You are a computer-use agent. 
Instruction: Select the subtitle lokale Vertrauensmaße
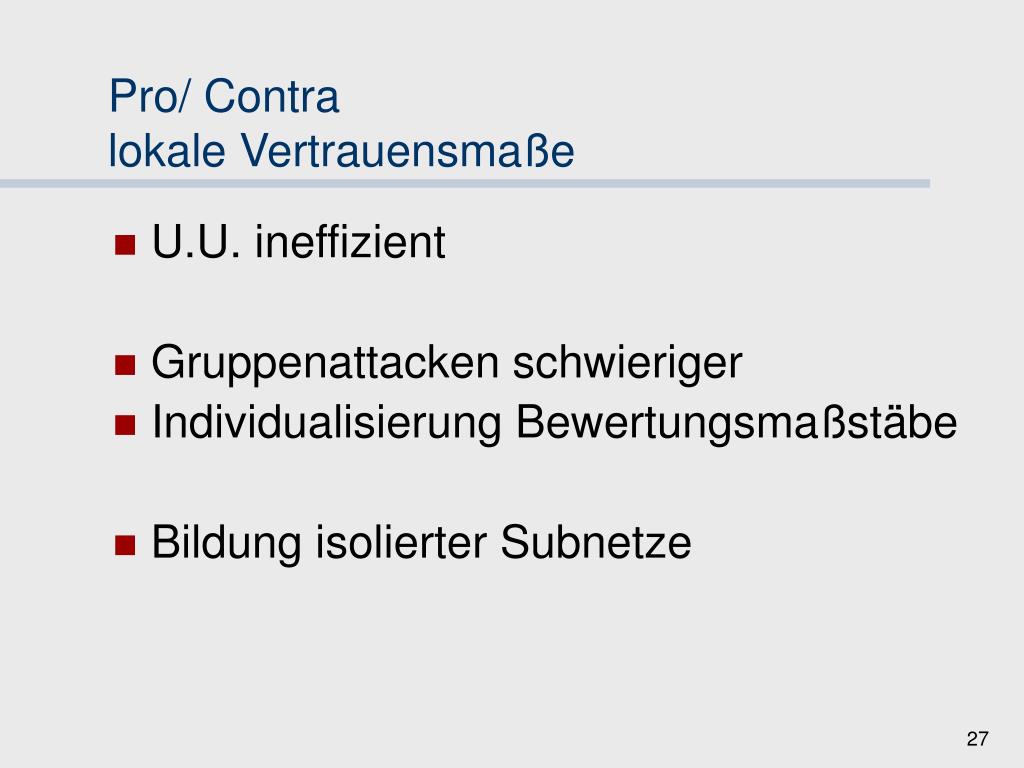pos(342,151)
